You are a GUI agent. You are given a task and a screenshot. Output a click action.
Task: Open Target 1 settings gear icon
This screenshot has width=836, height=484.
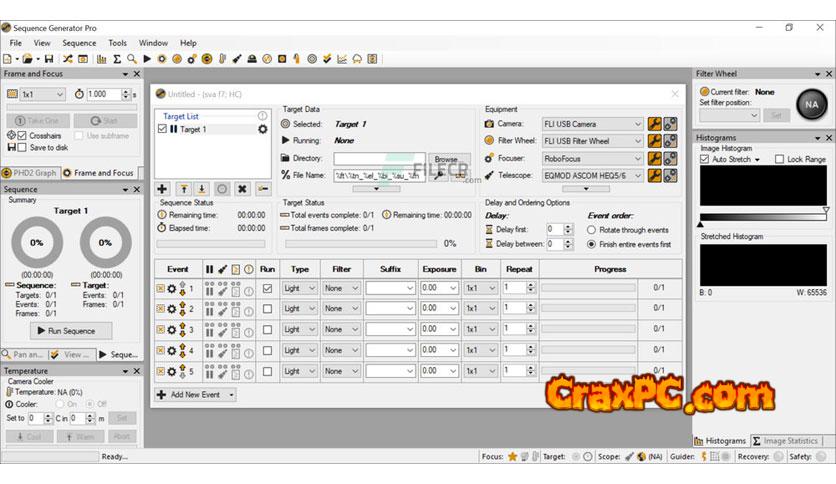[263, 129]
